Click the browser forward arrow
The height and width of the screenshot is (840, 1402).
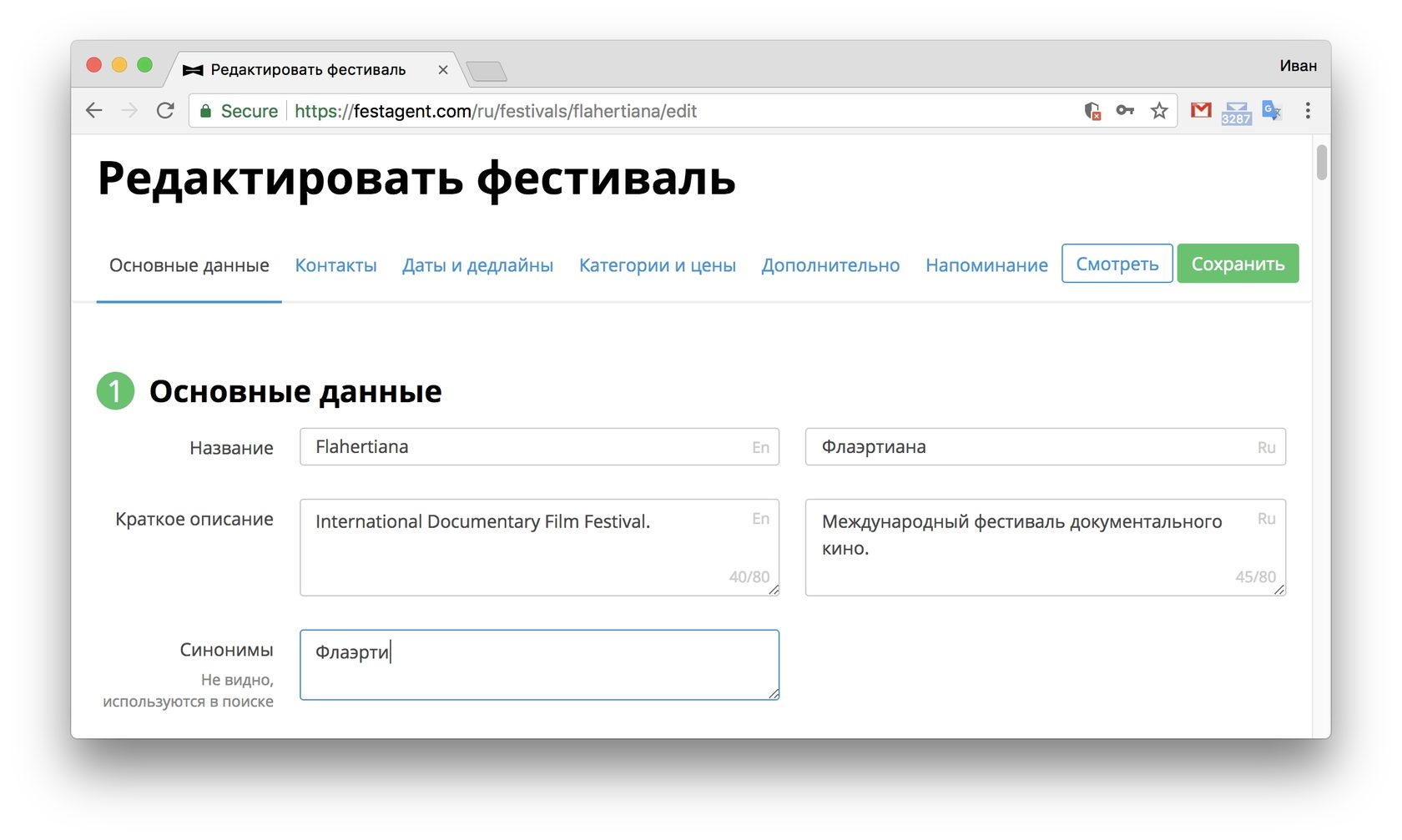point(129,111)
